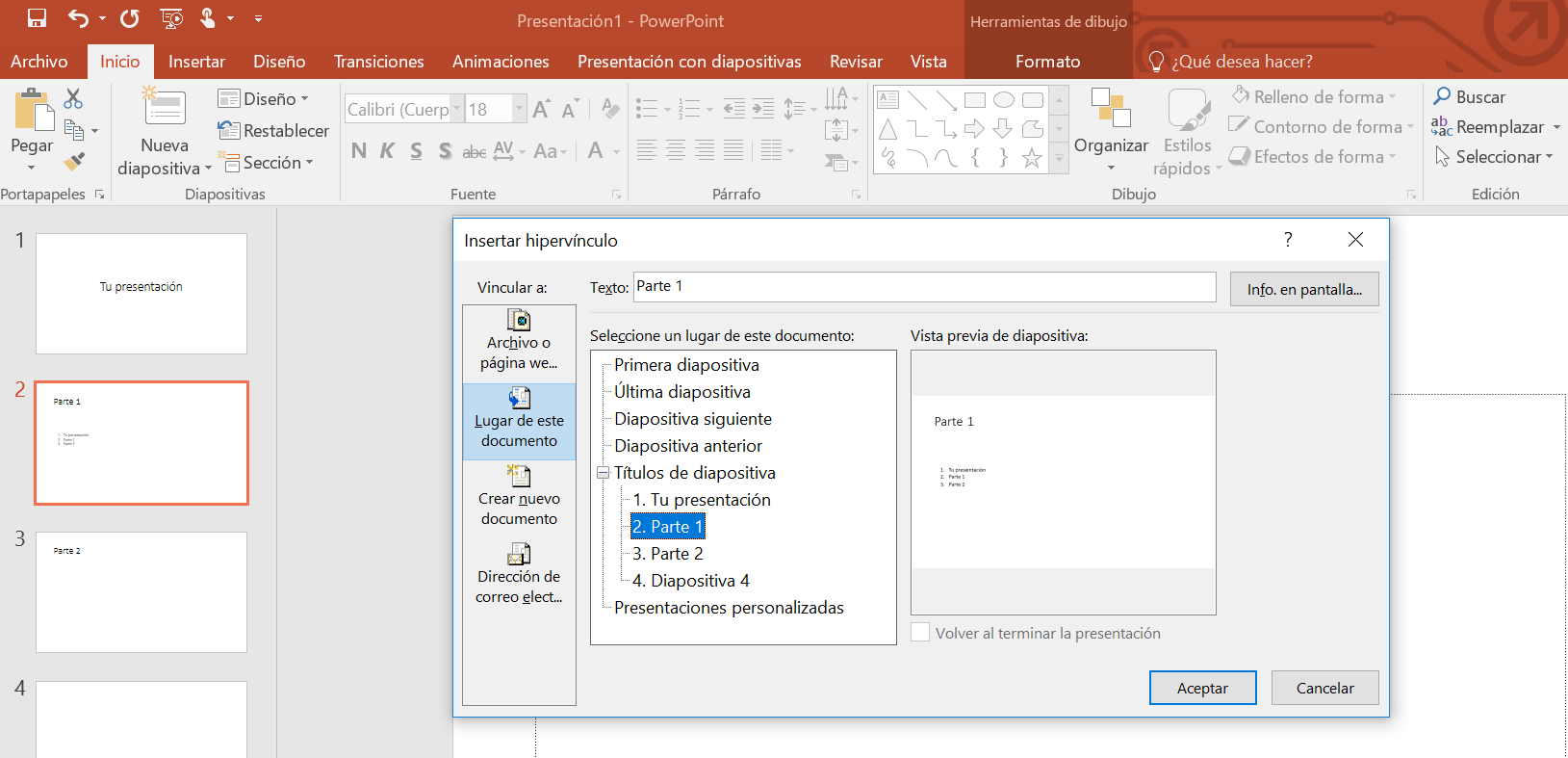The image size is (1568, 758).
Task: Open the font size dropdown arrow
Action: (x=520, y=109)
